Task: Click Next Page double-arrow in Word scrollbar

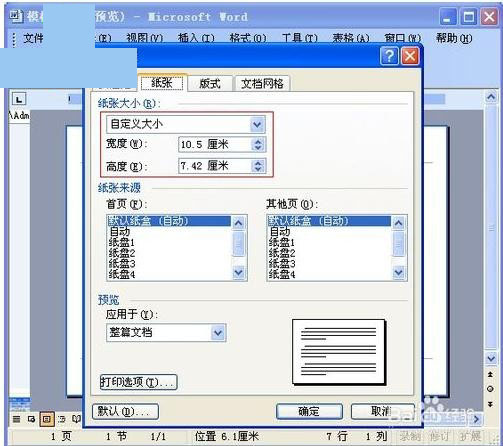Action: click(490, 404)
